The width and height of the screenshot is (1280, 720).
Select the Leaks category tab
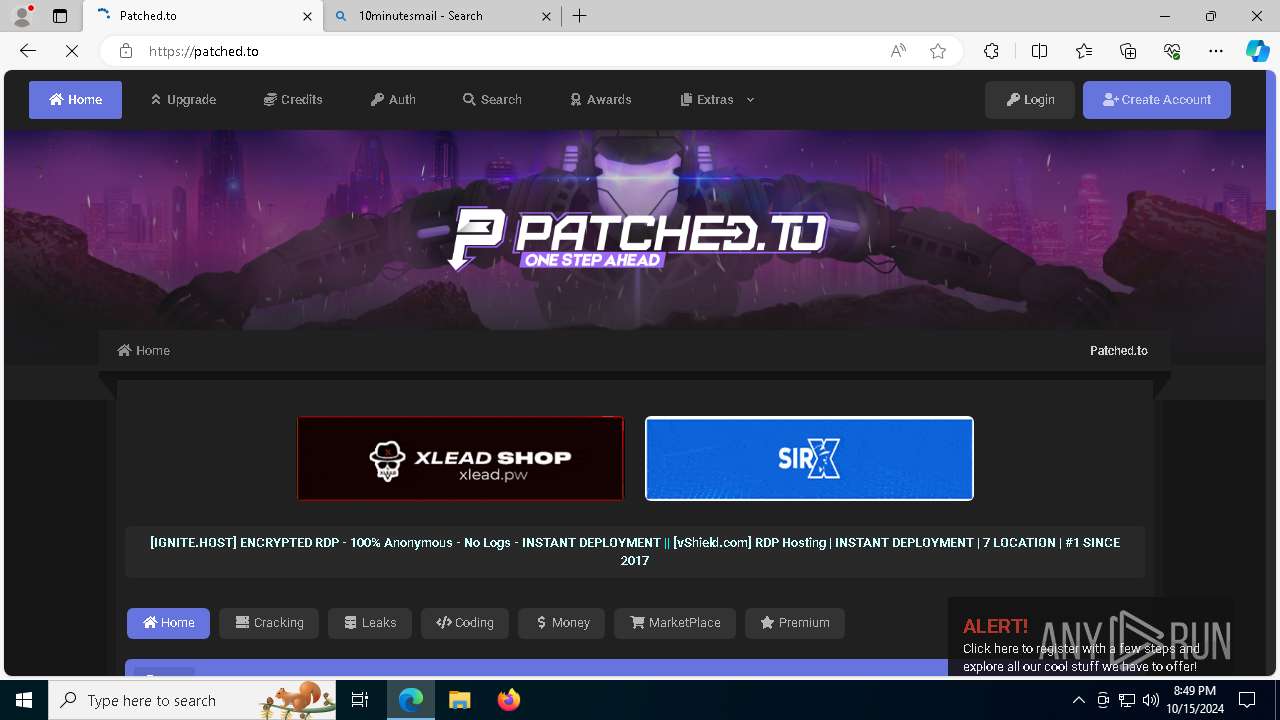[370, 623]
